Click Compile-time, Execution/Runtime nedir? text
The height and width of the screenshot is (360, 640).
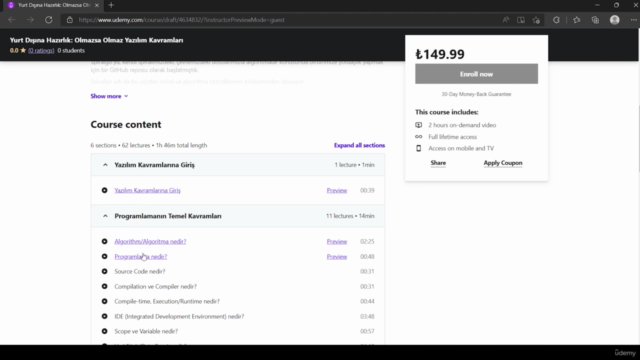167,301
